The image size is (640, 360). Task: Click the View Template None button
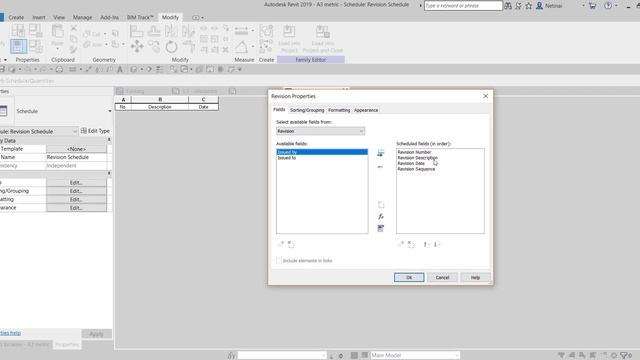coord(76,149)
